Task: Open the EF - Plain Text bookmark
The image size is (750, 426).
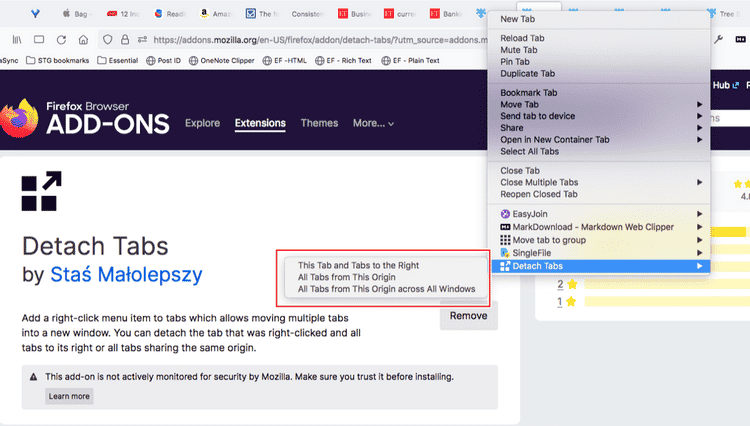Action: coord(410,60)
